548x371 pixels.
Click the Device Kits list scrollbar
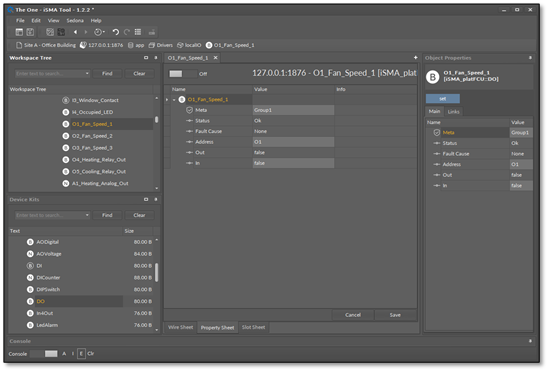point(156,272)
